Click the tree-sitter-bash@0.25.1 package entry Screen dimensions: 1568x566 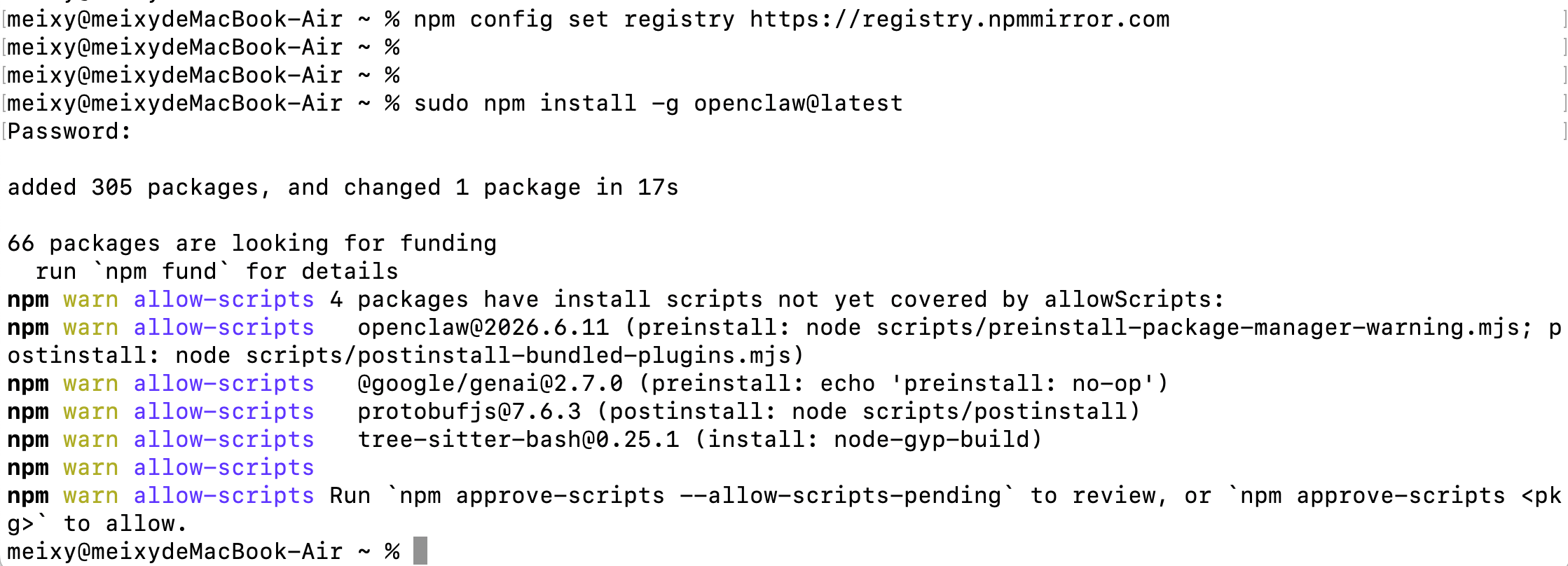(x=518, y=439)
